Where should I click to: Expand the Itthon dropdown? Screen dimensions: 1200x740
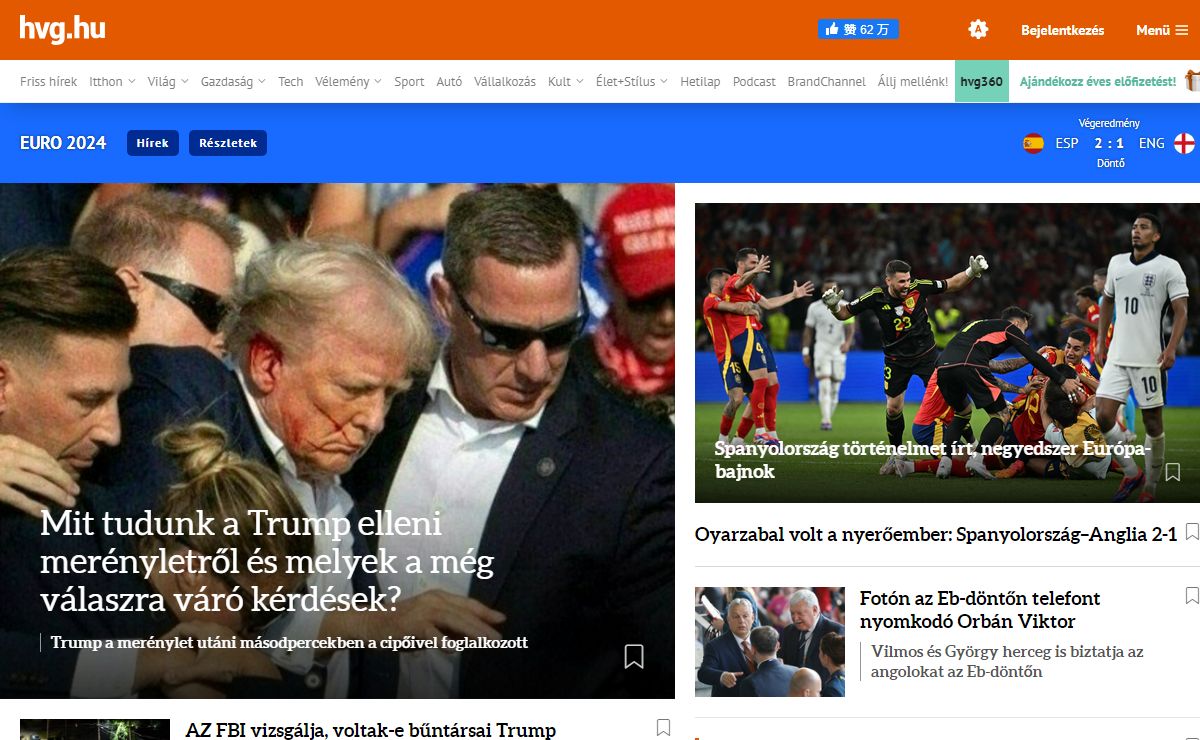(x=112, y=82)
